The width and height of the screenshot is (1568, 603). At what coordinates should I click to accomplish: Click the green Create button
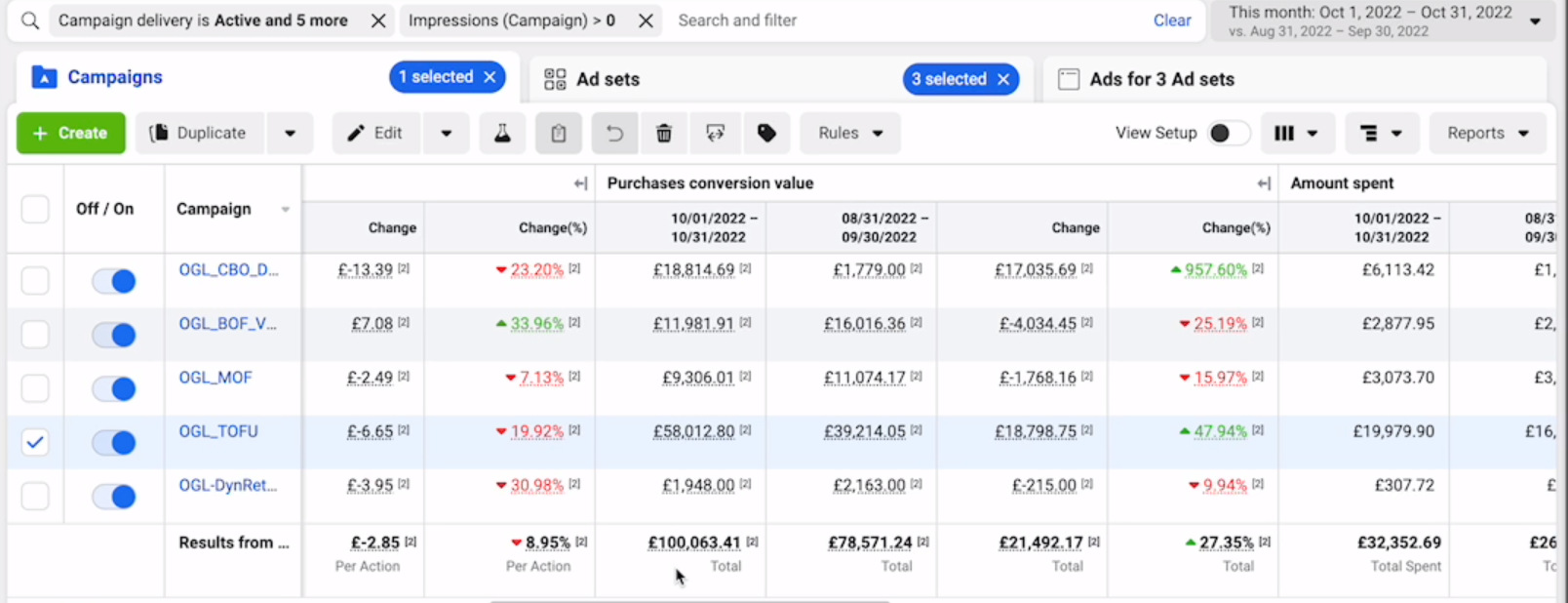coord(71,133)
